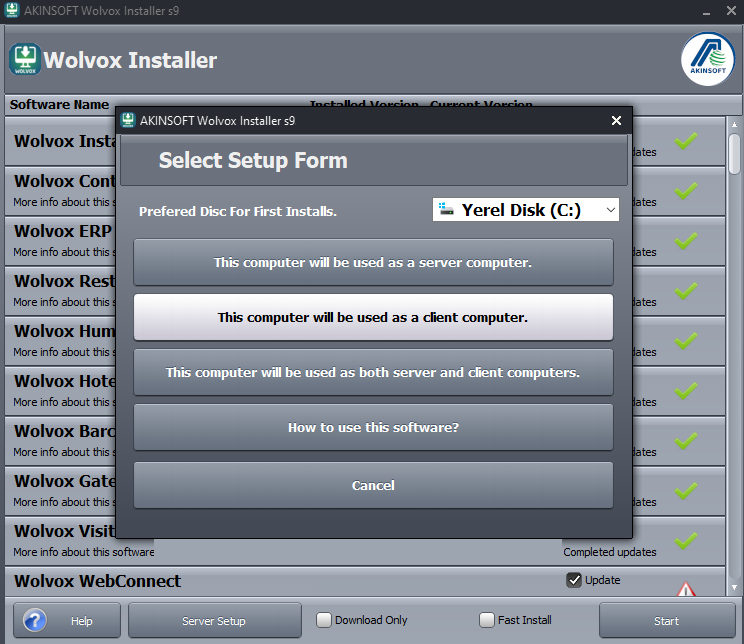Viewport: 744px width, 644px height.
Task: Open Help with the question mark button
Action: click(67, 620)
